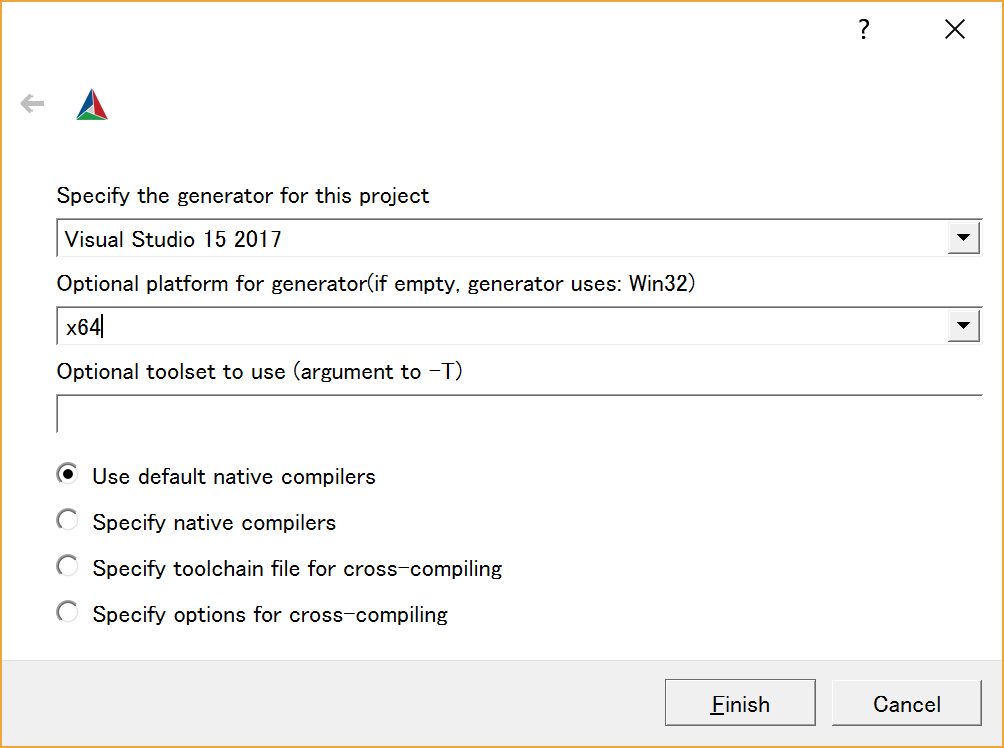The height and width of the screenshot is (748, 1004).
Task: Click the empty optional toolset text field
Action: pos(519,414)
